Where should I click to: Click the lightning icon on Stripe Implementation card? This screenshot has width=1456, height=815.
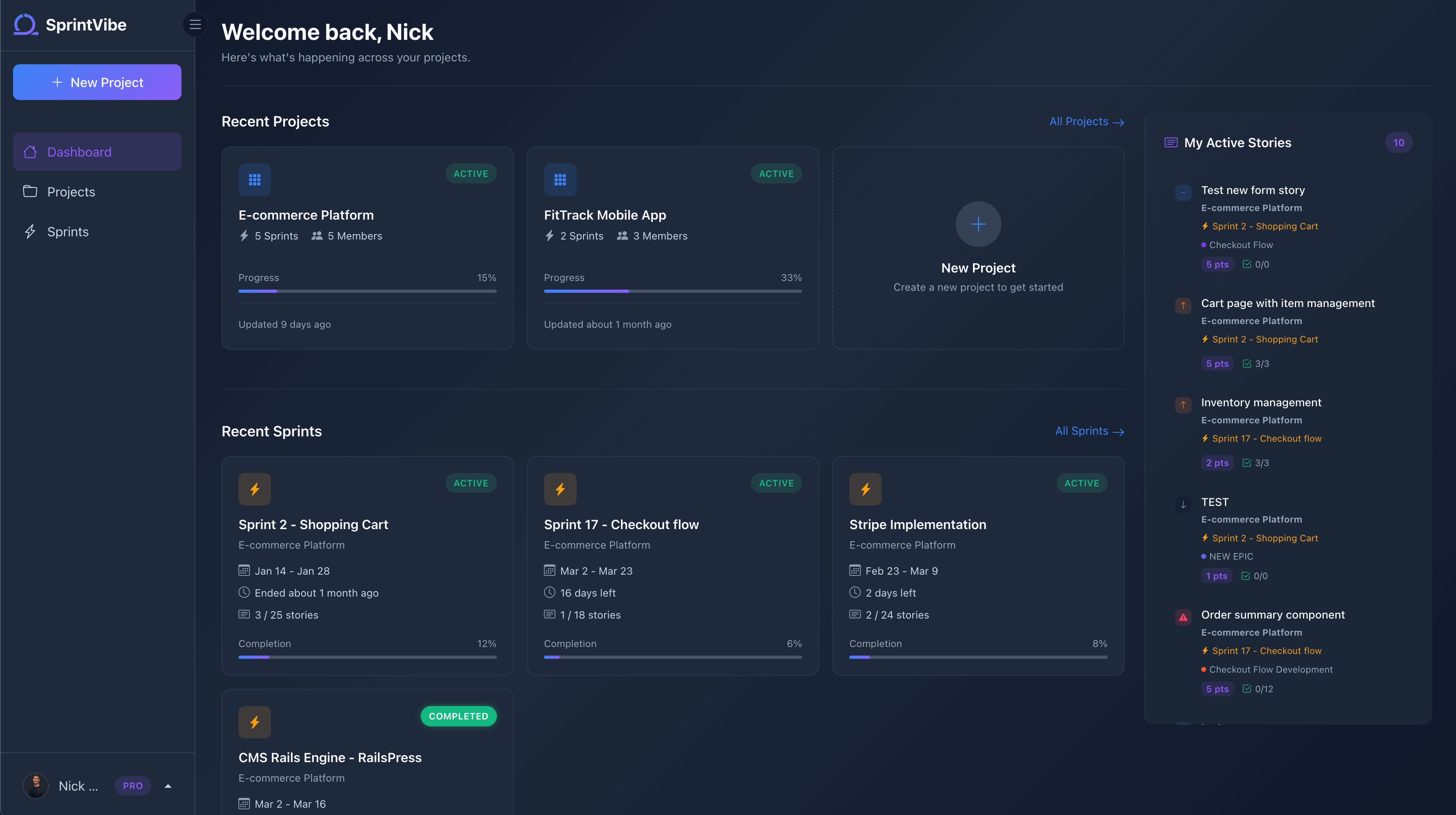[x=866, y=489]
